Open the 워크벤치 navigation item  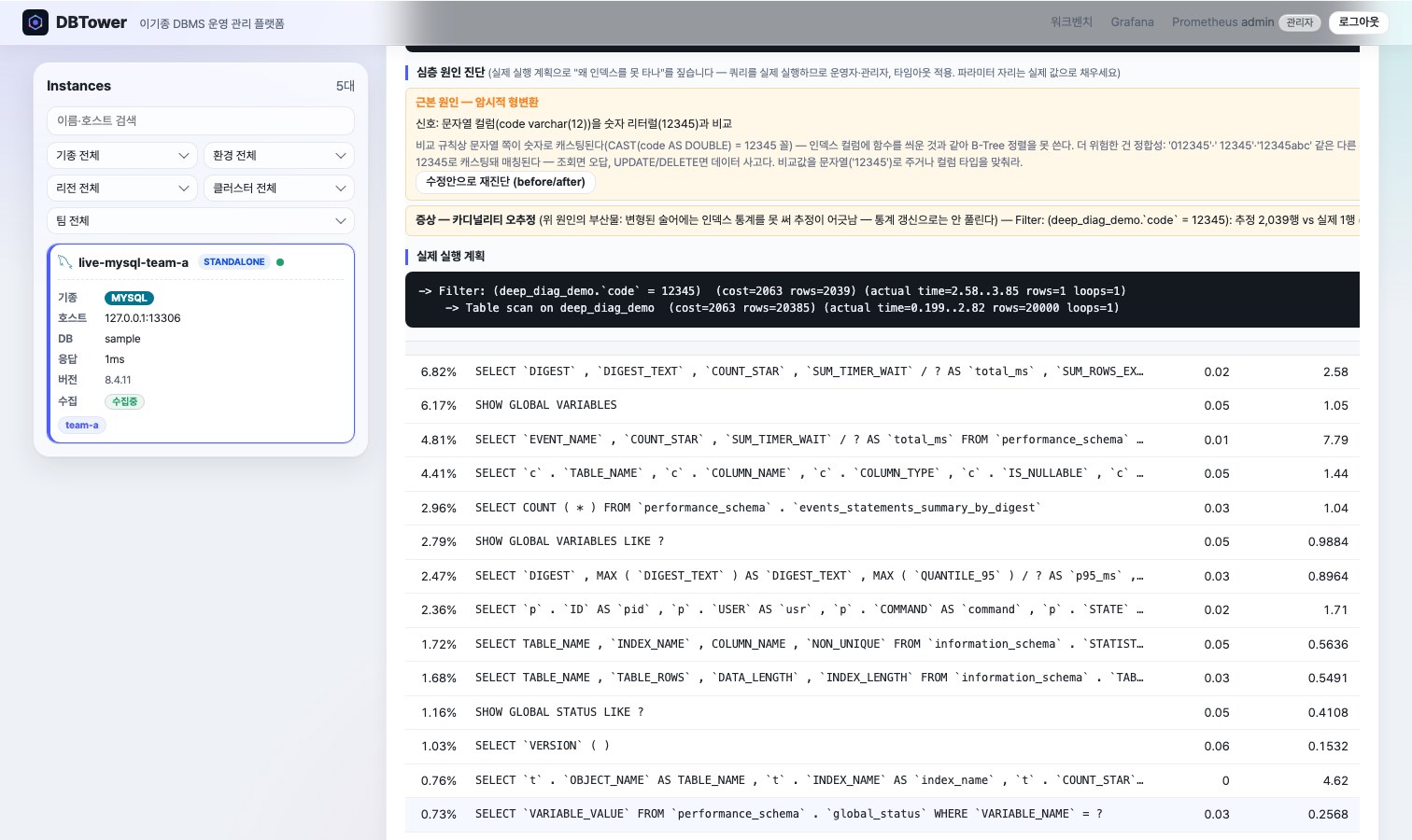click(x=1071, y=22)
